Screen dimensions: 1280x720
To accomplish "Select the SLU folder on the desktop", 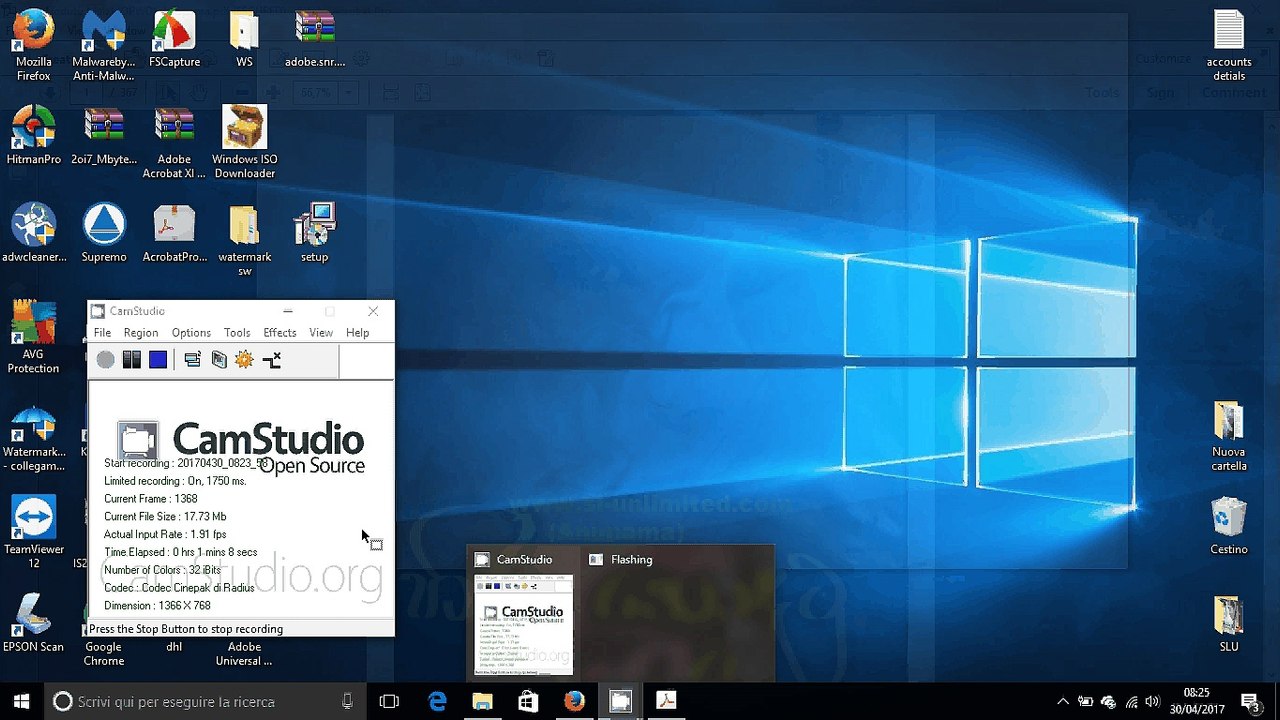I will 1229,624.
